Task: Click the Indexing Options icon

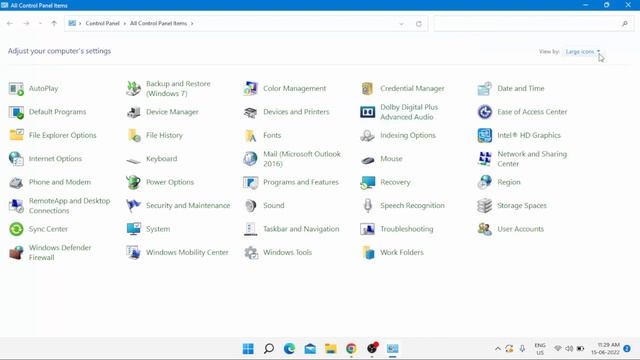Action: click(x=367, y=135)
